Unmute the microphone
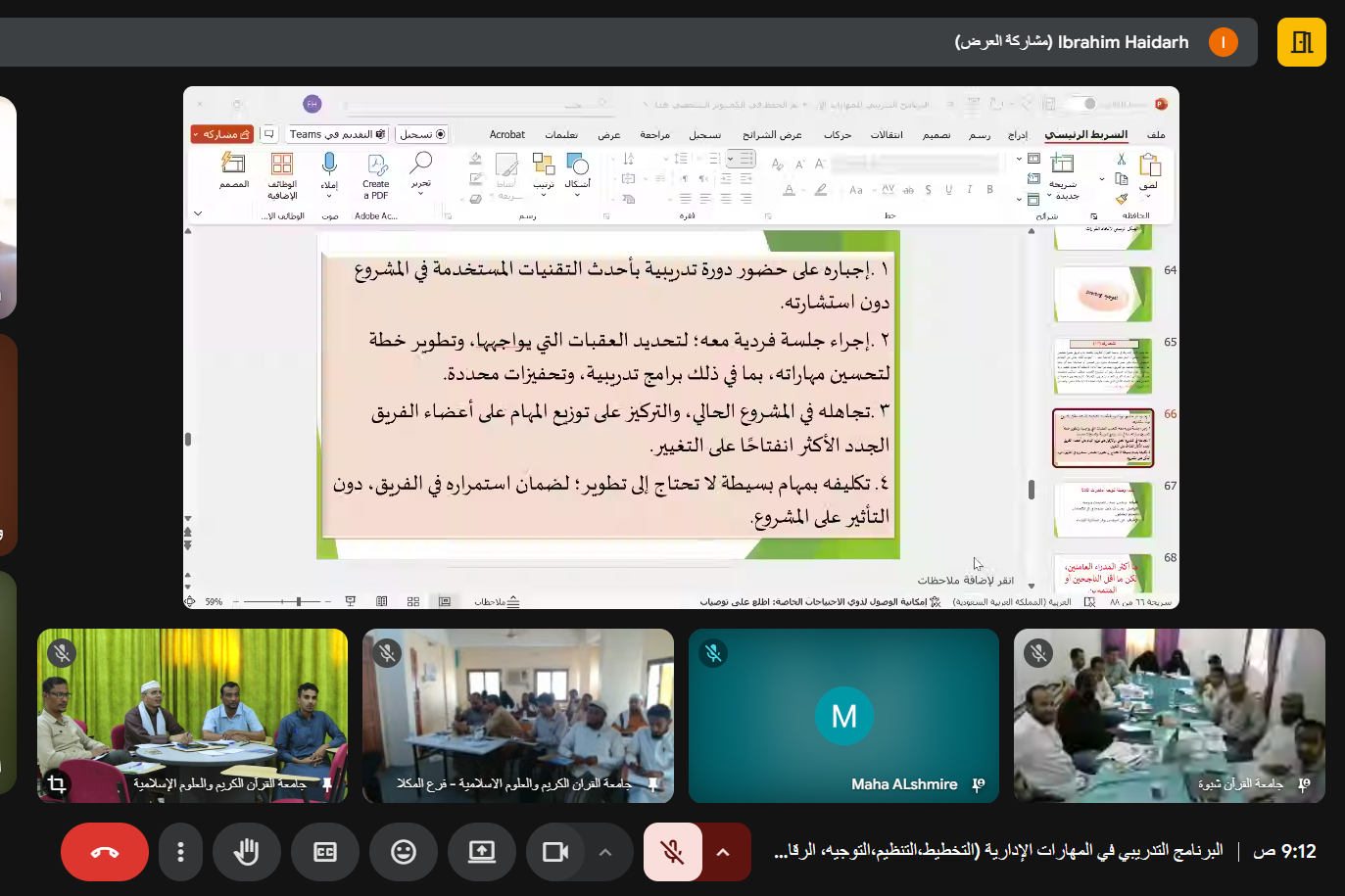Viewport: 1345px width, 896px height. 673,852
